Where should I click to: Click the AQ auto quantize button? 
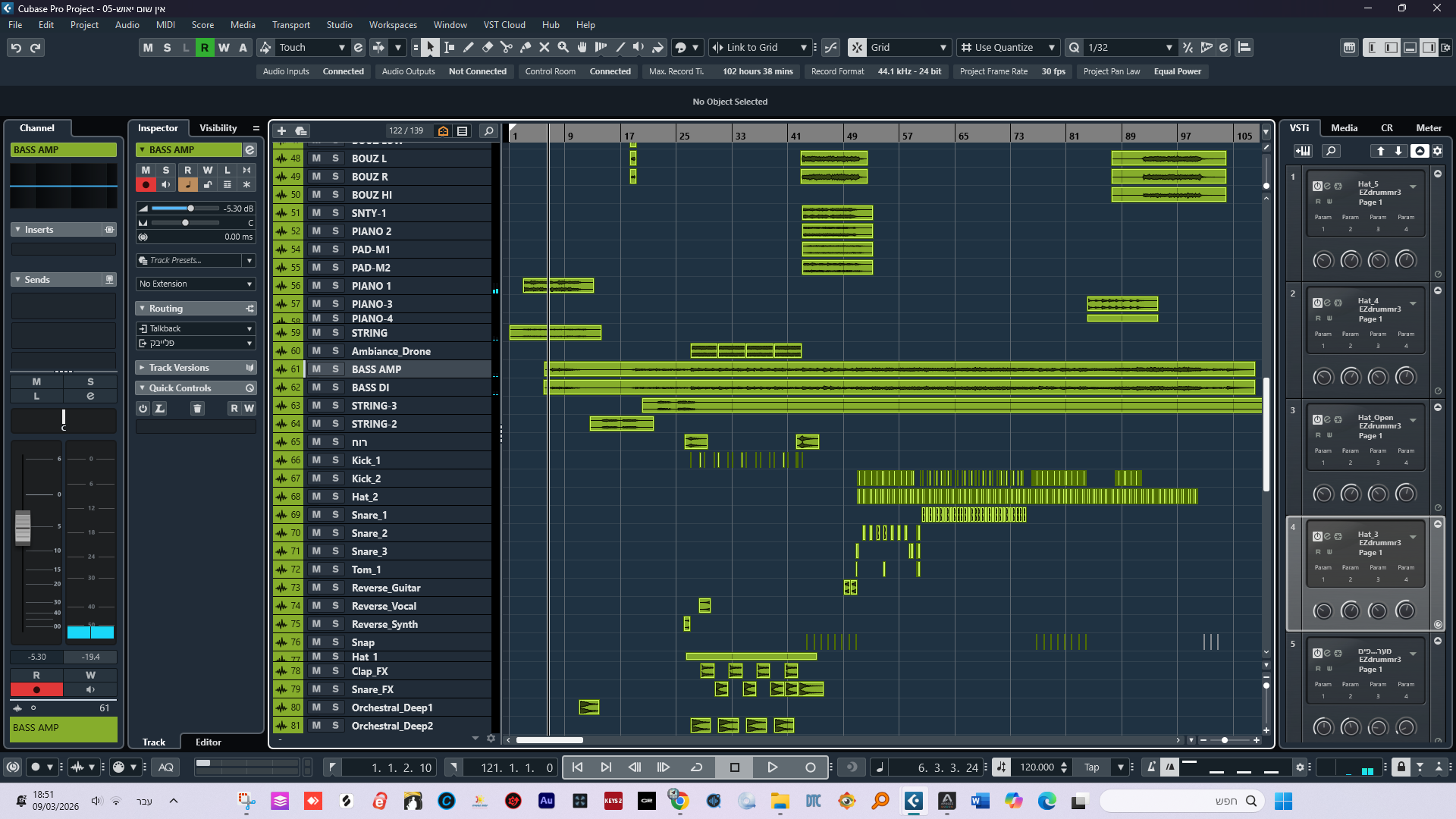pos(165,767)
